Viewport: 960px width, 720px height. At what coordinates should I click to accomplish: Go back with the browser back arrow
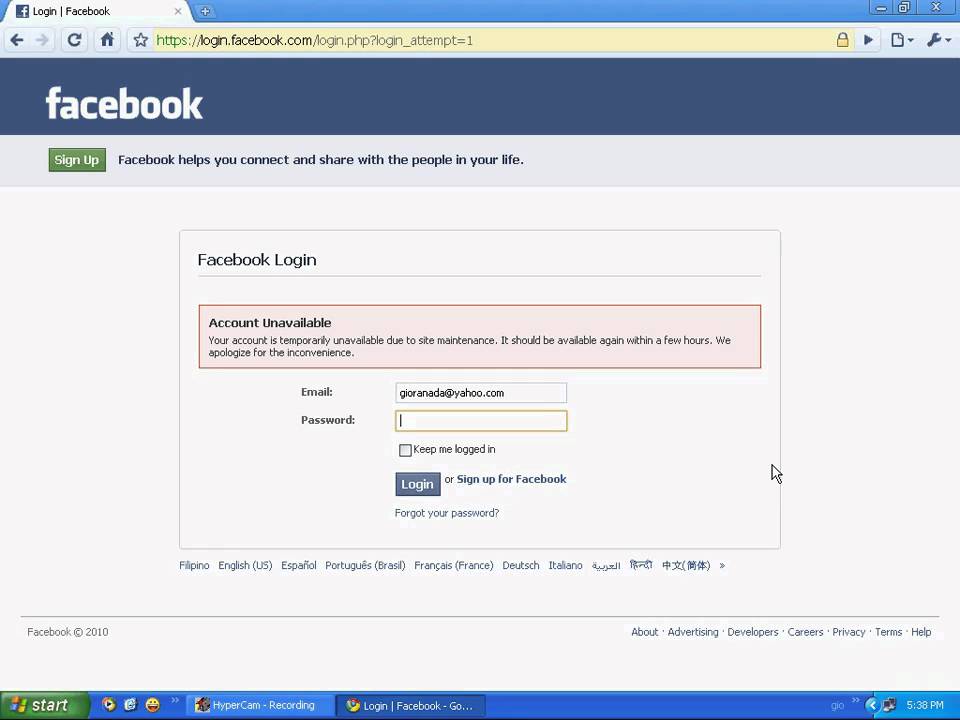pyautogui.click(x=17, y=40)
